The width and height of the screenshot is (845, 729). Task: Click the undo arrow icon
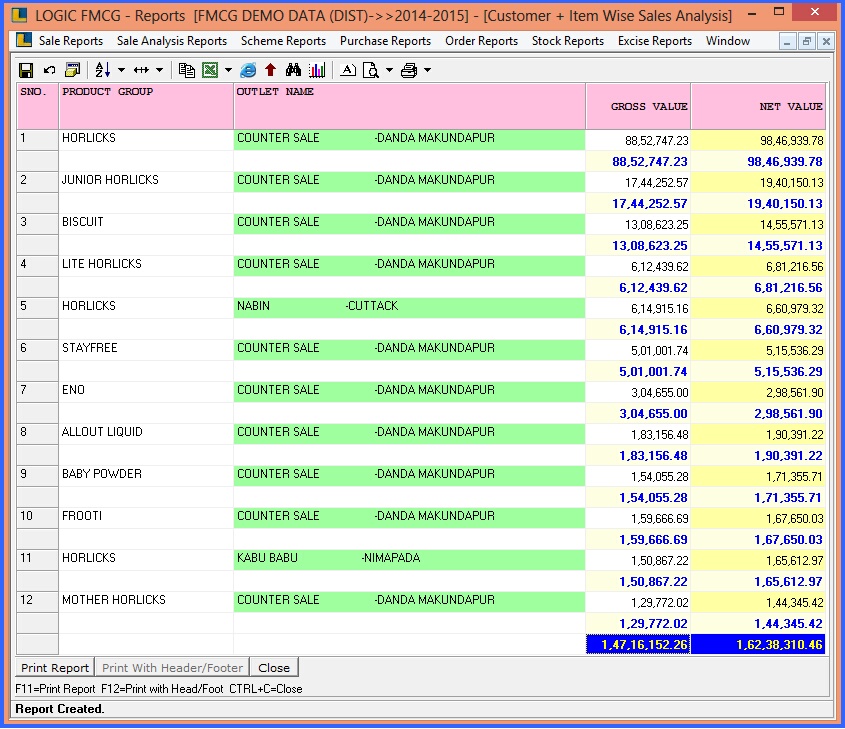(49, 70)
